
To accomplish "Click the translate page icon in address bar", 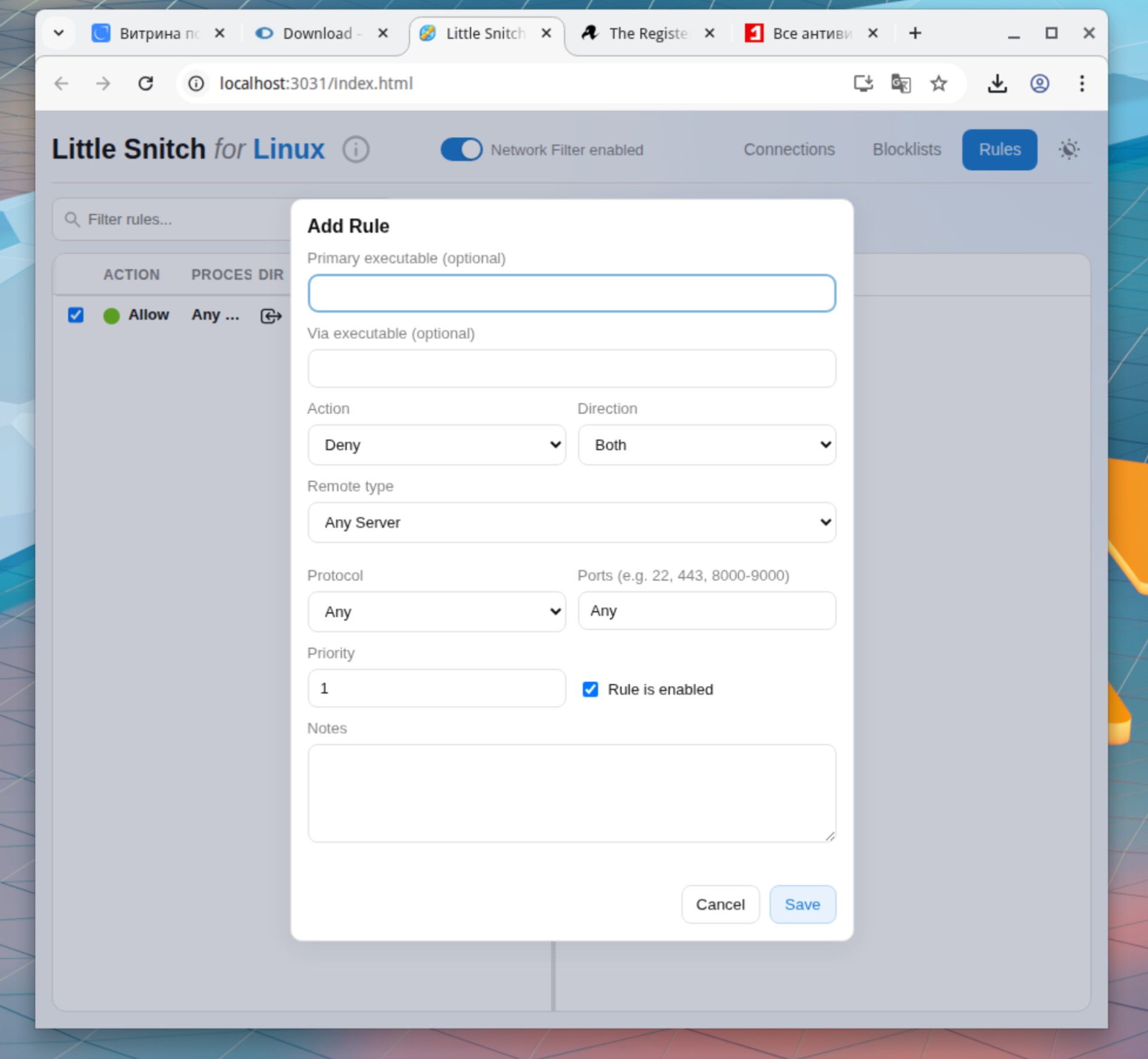I will click(x=900, y=83).
